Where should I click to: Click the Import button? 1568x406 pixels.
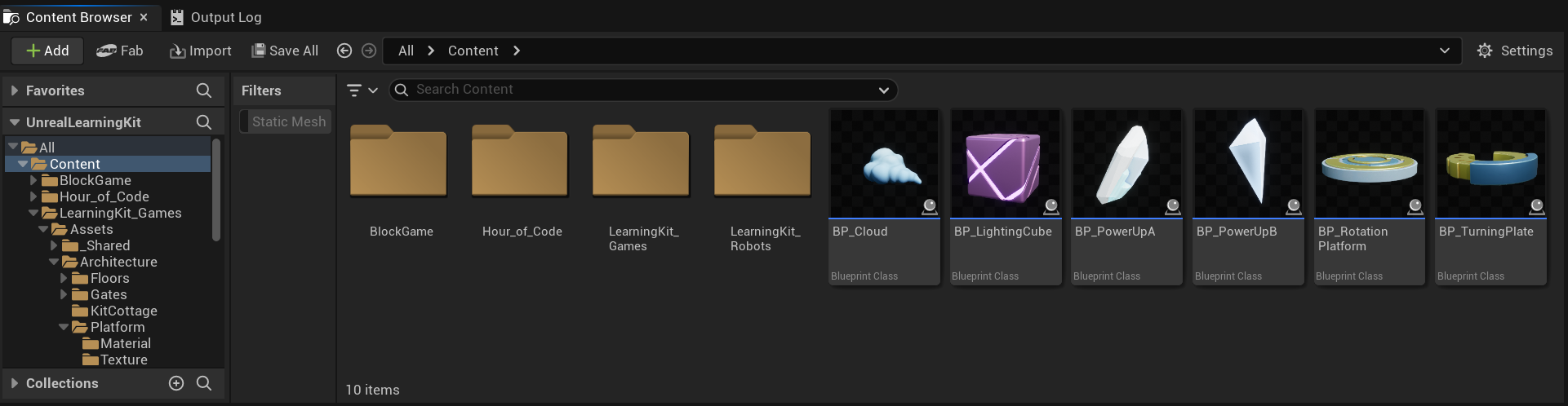click(201, 51)
